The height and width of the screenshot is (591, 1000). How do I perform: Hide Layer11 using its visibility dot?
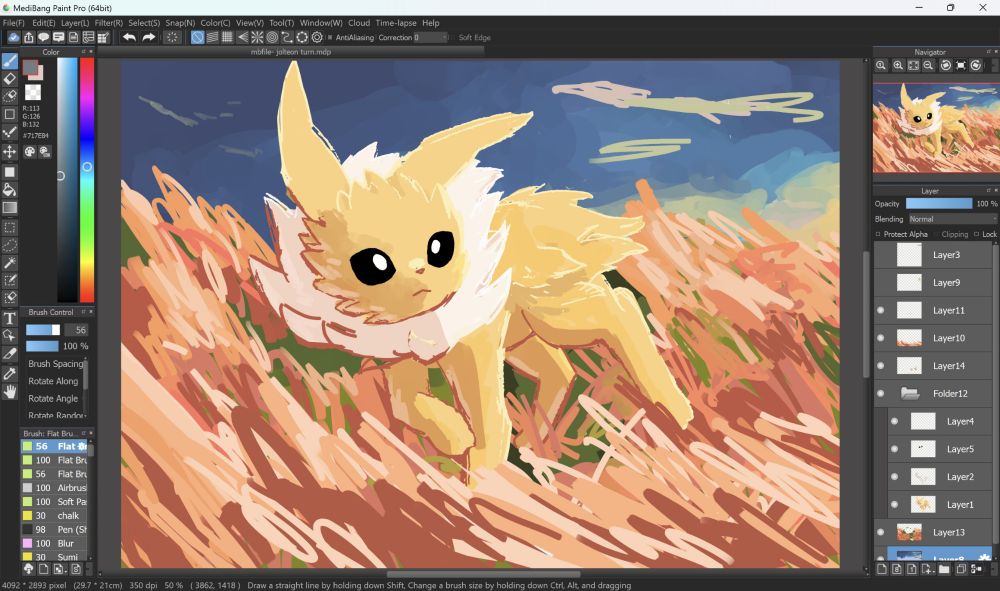tap(881, 310)
